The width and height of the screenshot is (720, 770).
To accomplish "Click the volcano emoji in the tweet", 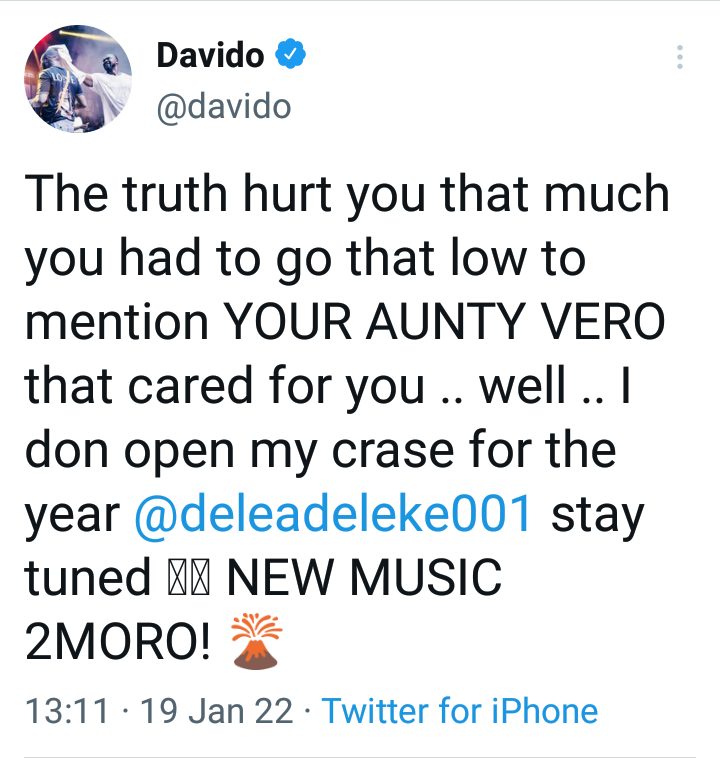I will point(256,640).
